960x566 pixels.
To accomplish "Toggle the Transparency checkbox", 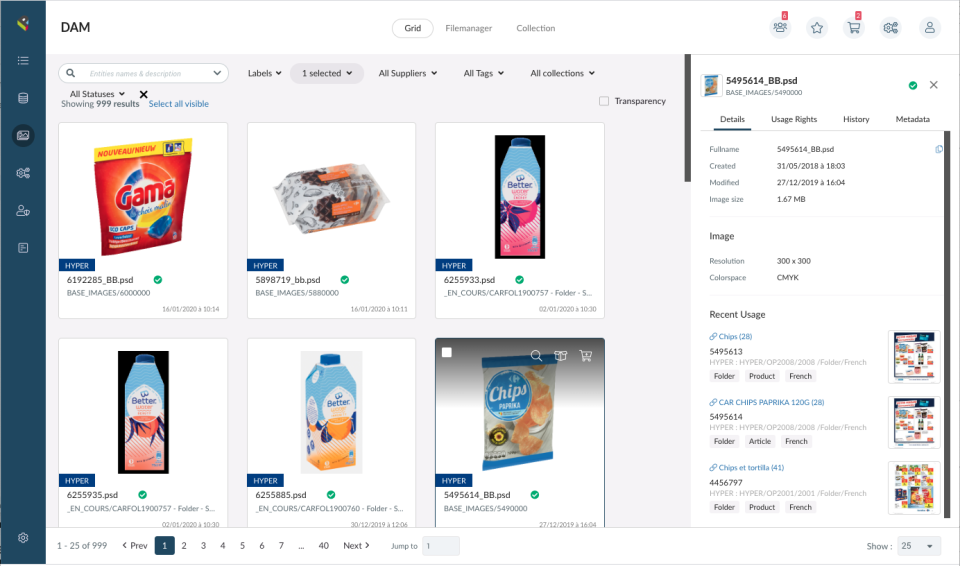I will pos(604,101).
